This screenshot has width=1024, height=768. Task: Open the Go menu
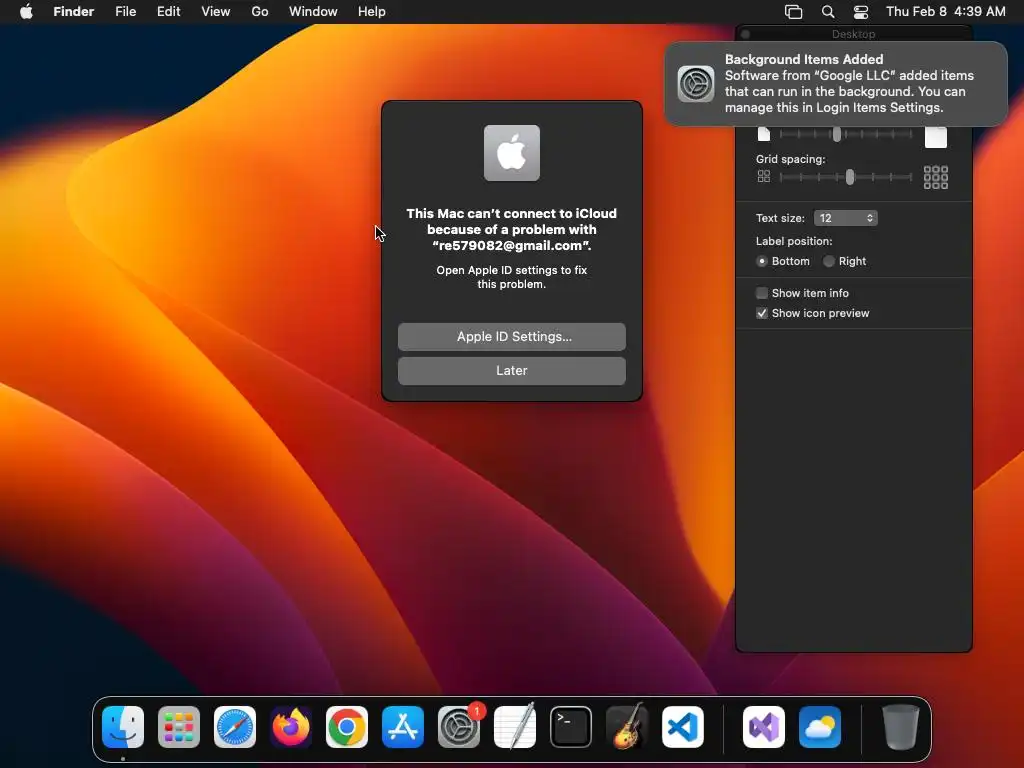coord(260,12)
